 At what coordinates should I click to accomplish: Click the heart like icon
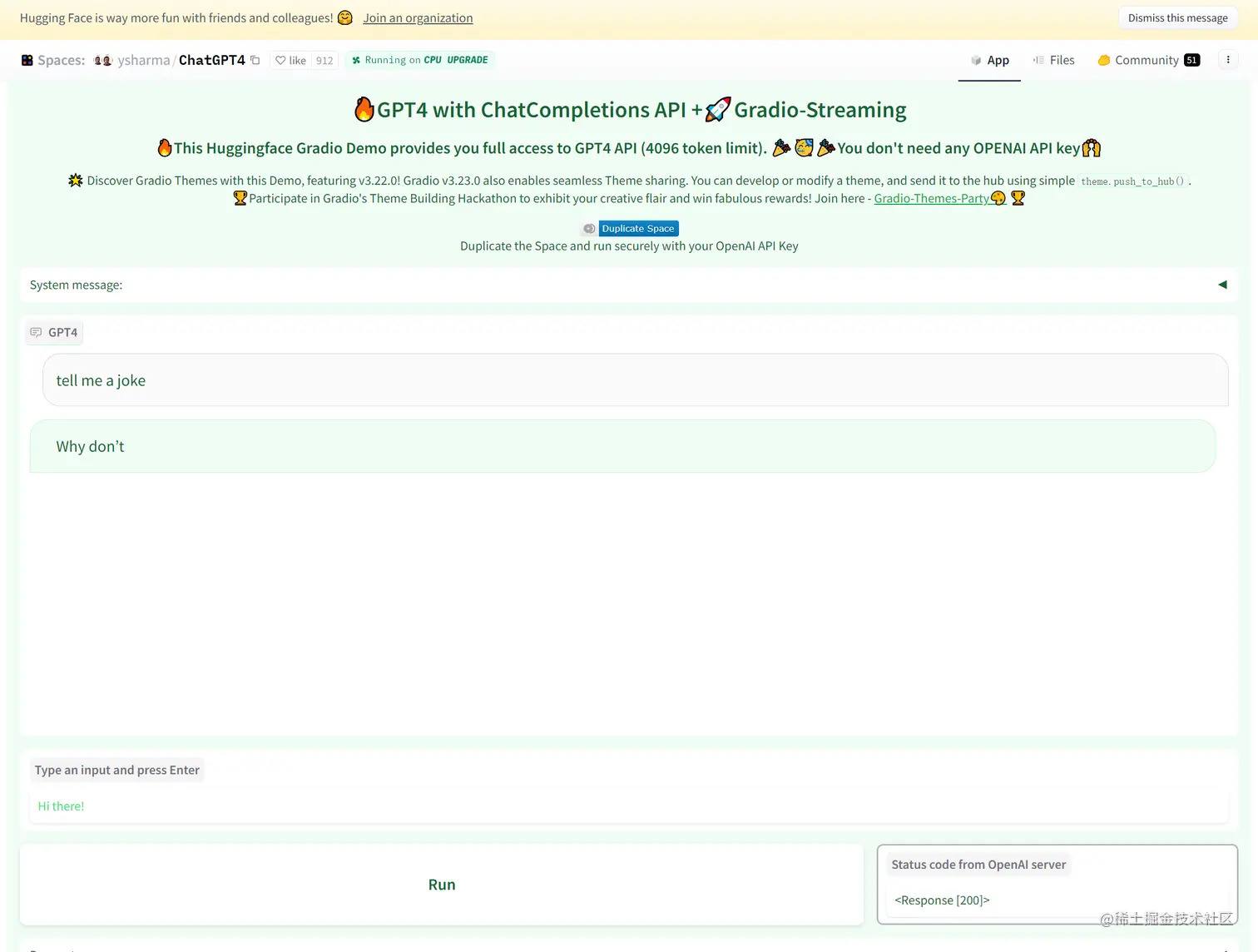[280, 60]
